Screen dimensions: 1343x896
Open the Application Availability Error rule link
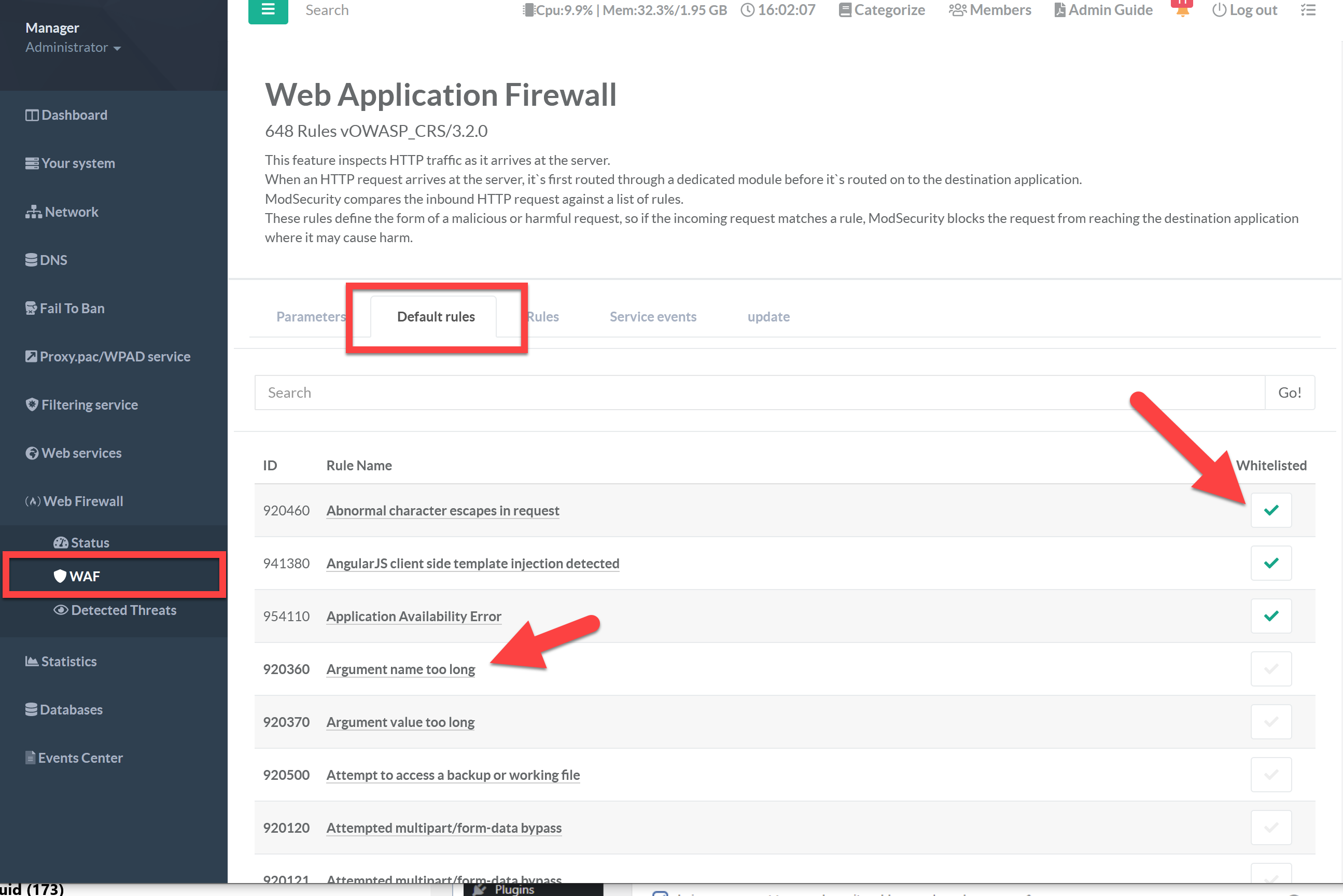(x=413, y=616)
